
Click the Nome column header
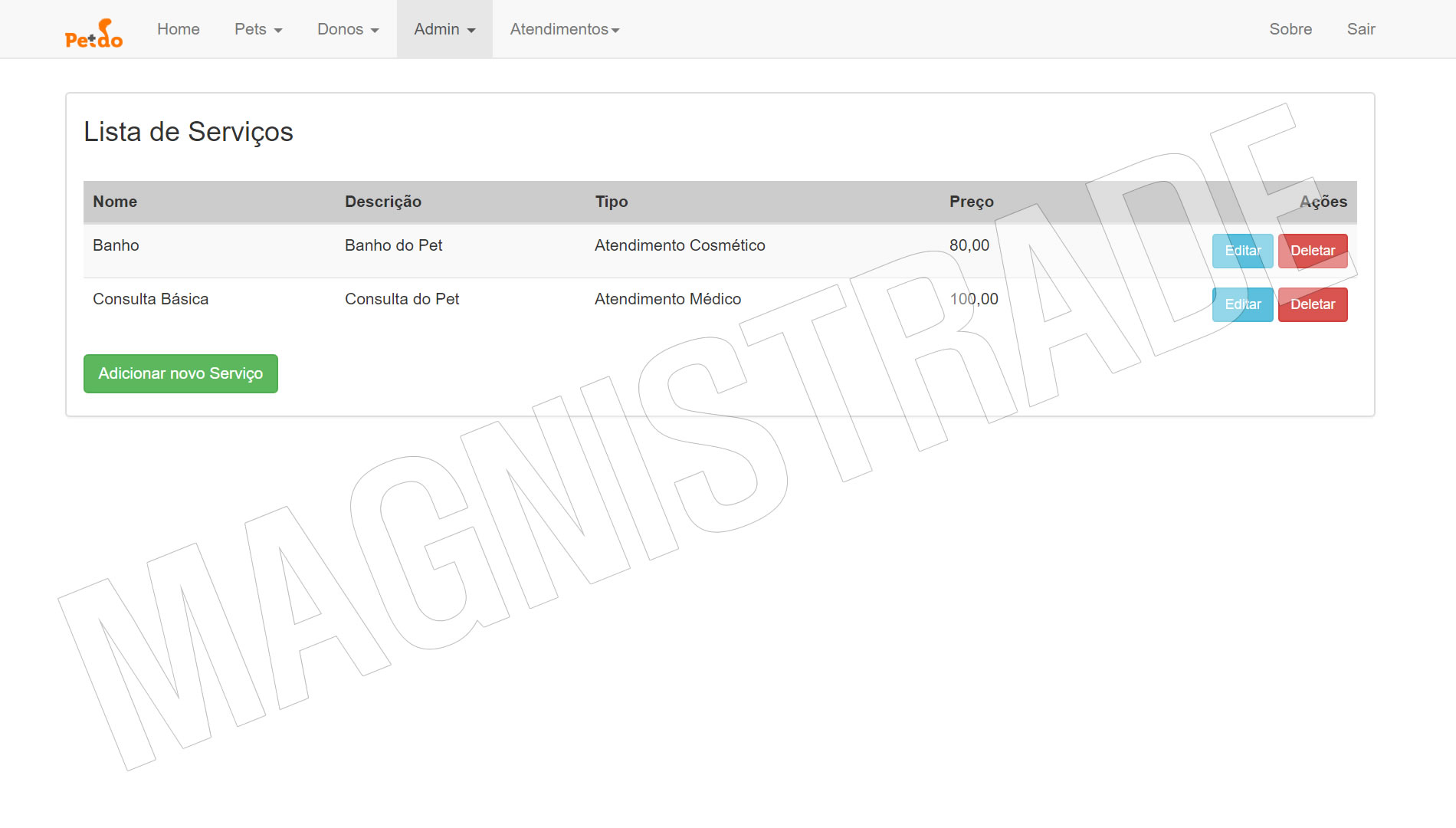115,202
